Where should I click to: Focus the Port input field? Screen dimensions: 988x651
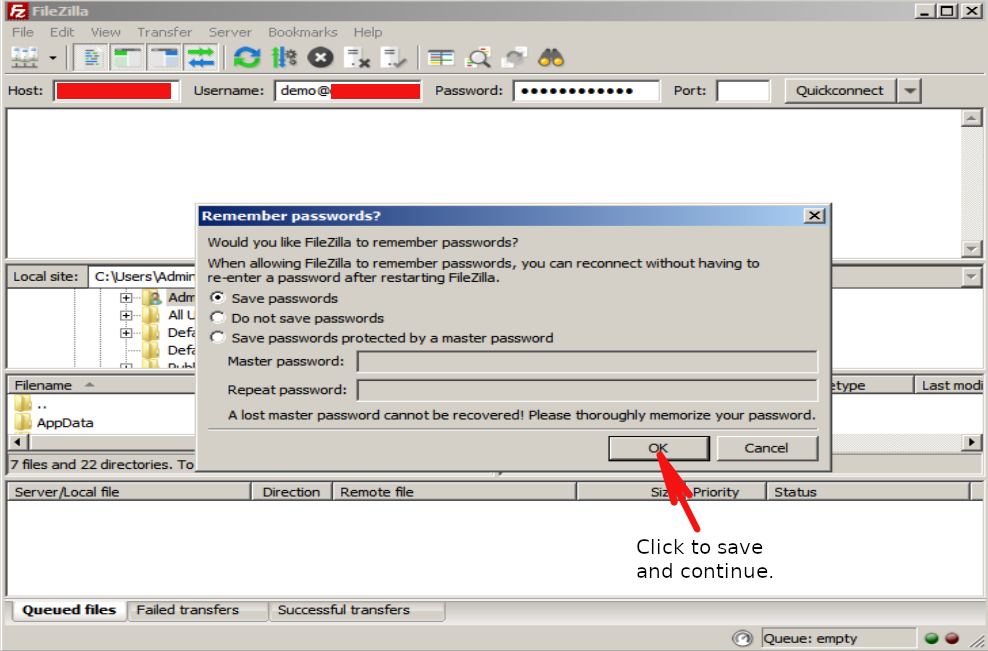tap(744, 91)
